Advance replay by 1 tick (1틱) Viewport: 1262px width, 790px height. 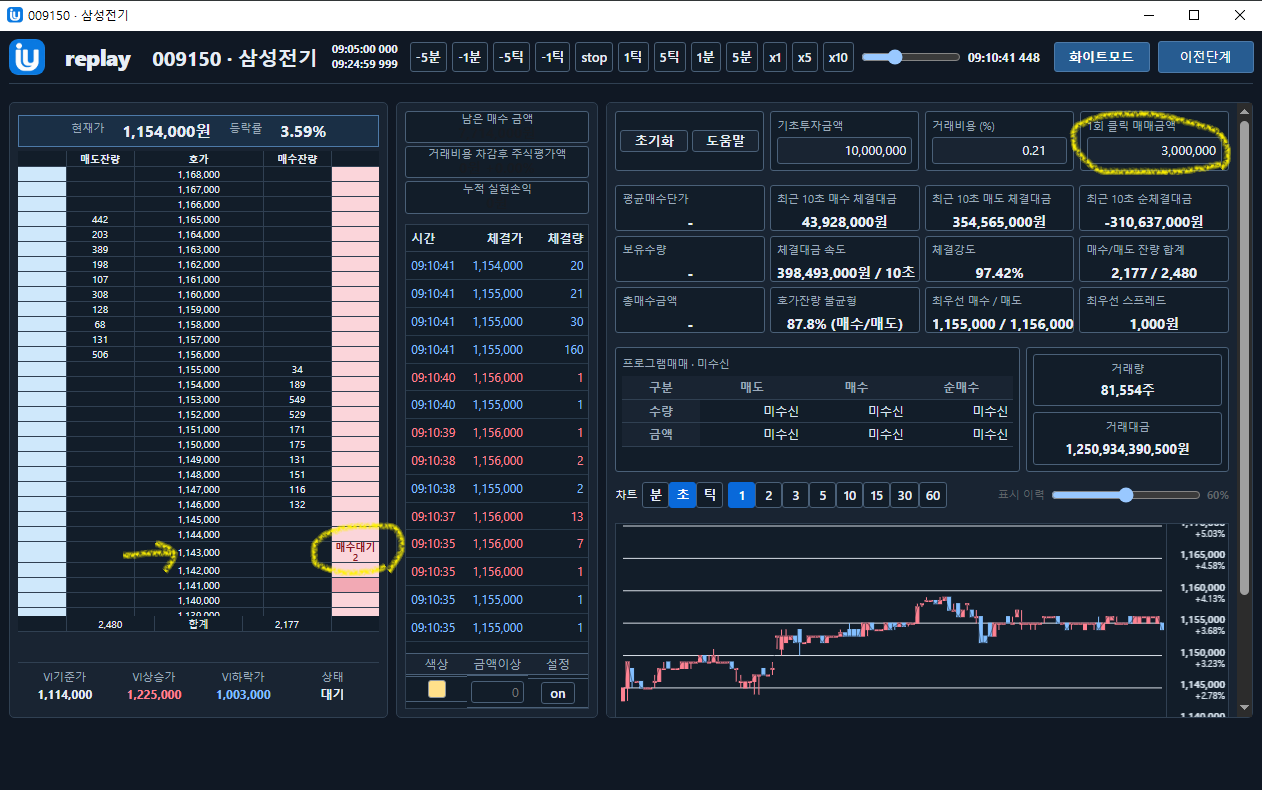tap(633, 57)
